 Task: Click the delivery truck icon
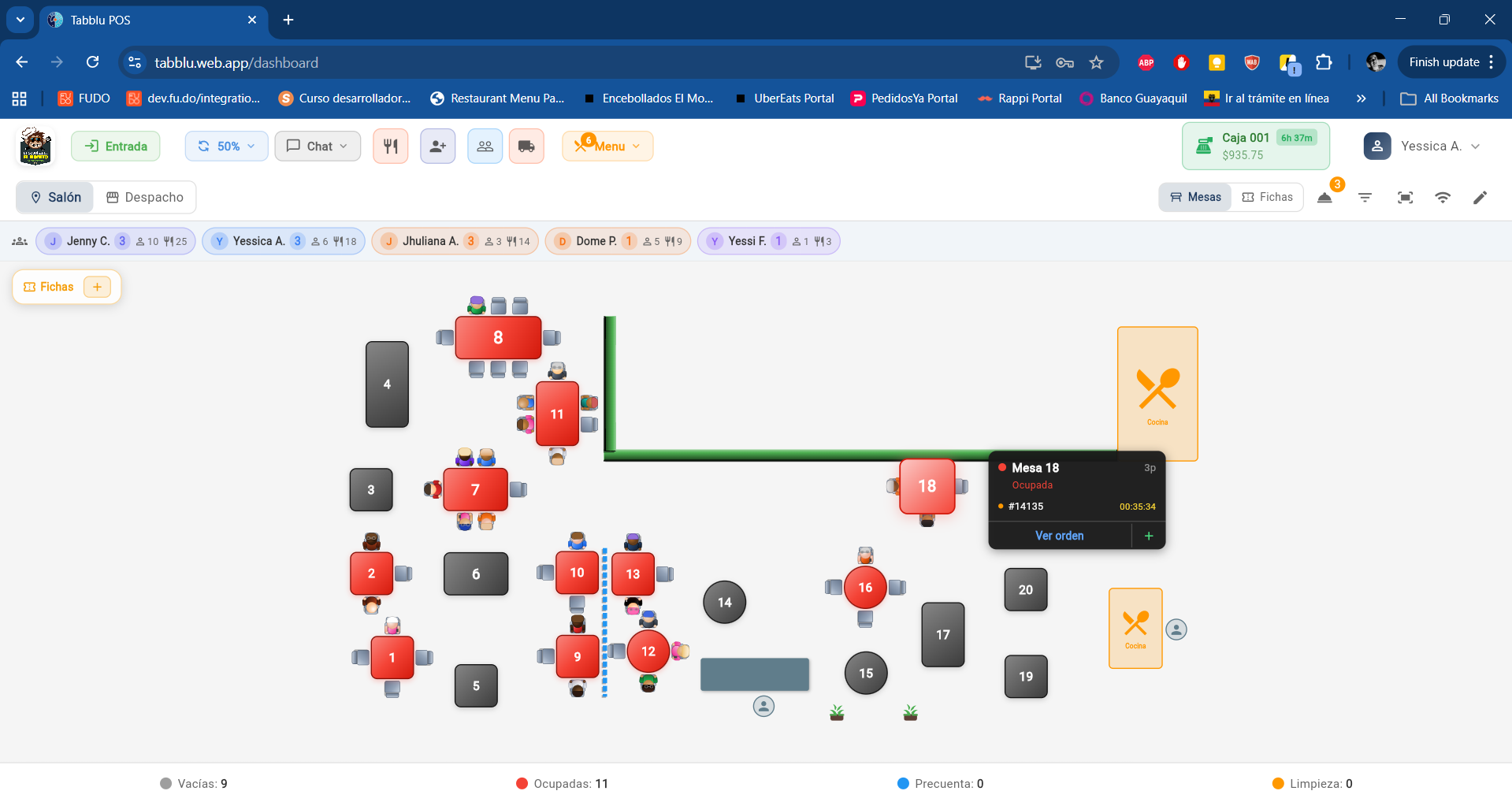point(526,147)
